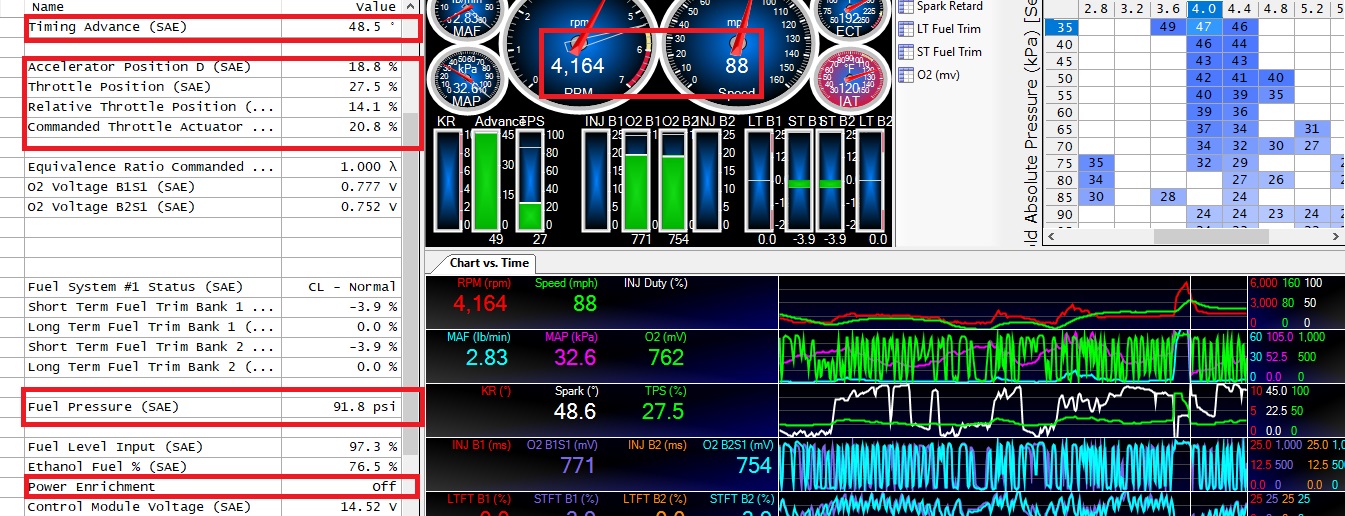Select the Power Enrichment channel row

[x=210, y=487]
